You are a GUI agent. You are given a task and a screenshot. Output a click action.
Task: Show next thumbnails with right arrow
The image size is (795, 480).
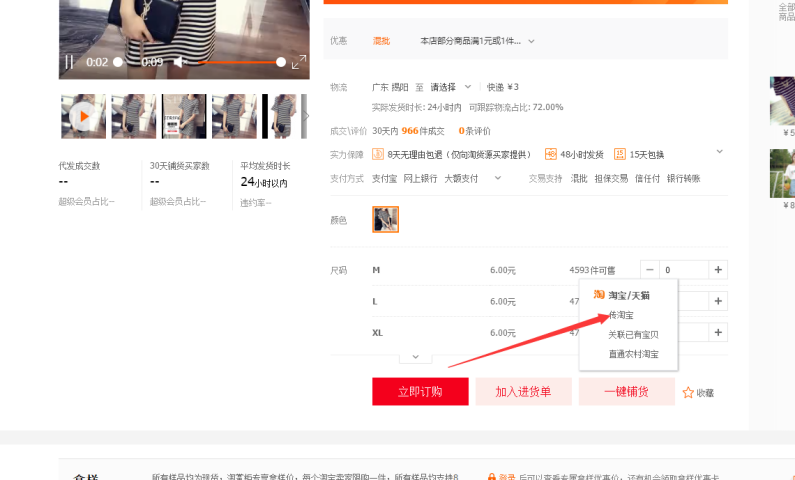click(x=305, y=116)
